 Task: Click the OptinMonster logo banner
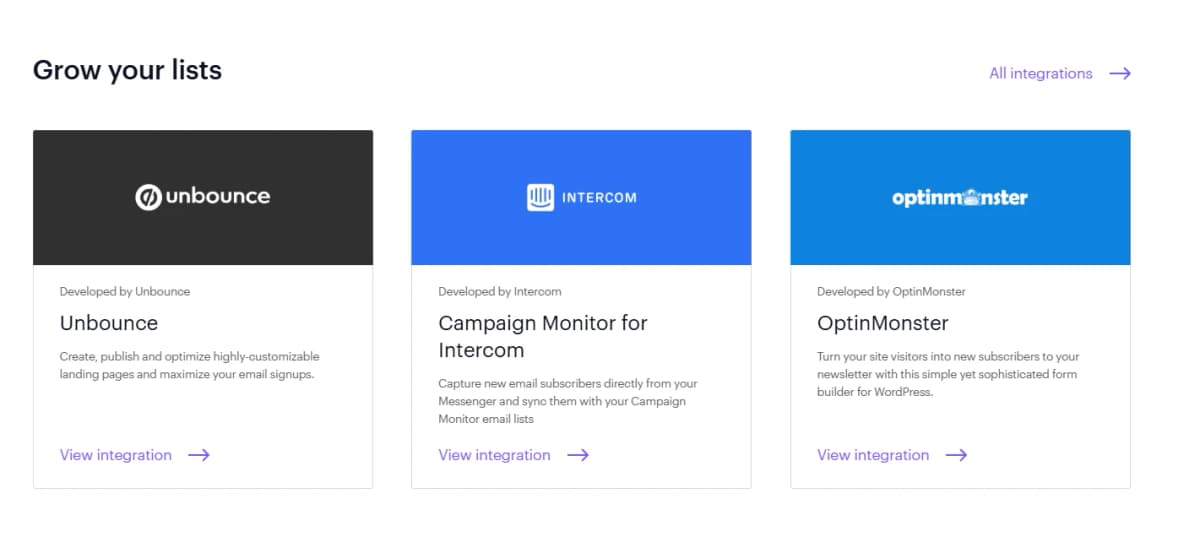(x=960, y=197)
